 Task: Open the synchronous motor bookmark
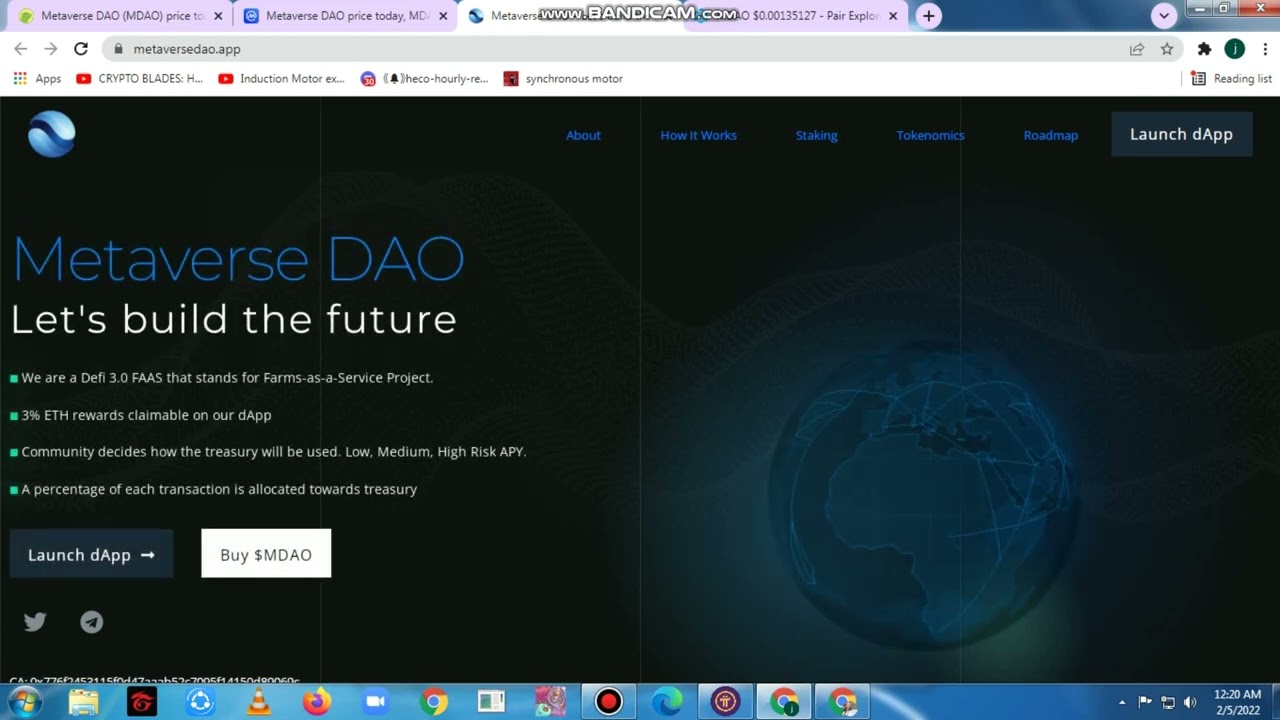[563, 78]
